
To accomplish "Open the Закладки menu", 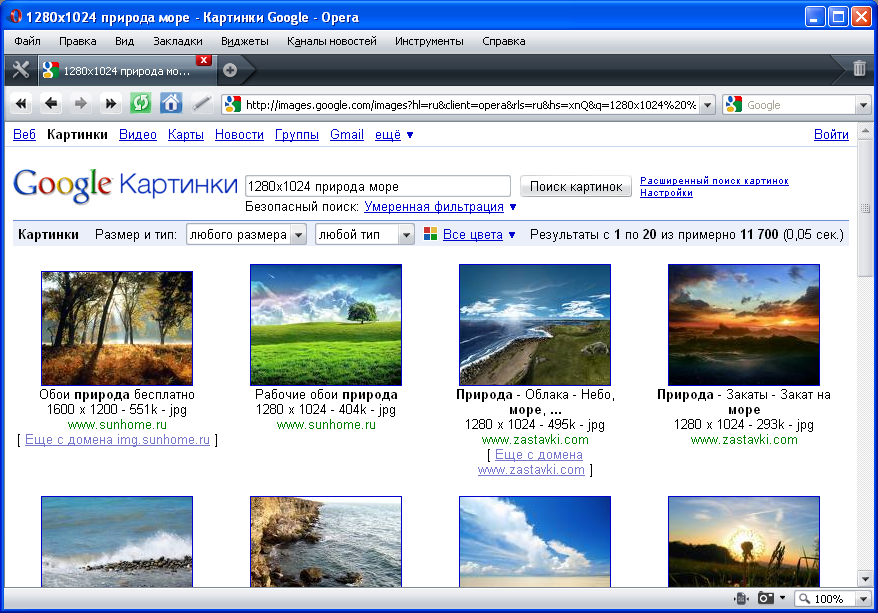I will pos(178,41).
